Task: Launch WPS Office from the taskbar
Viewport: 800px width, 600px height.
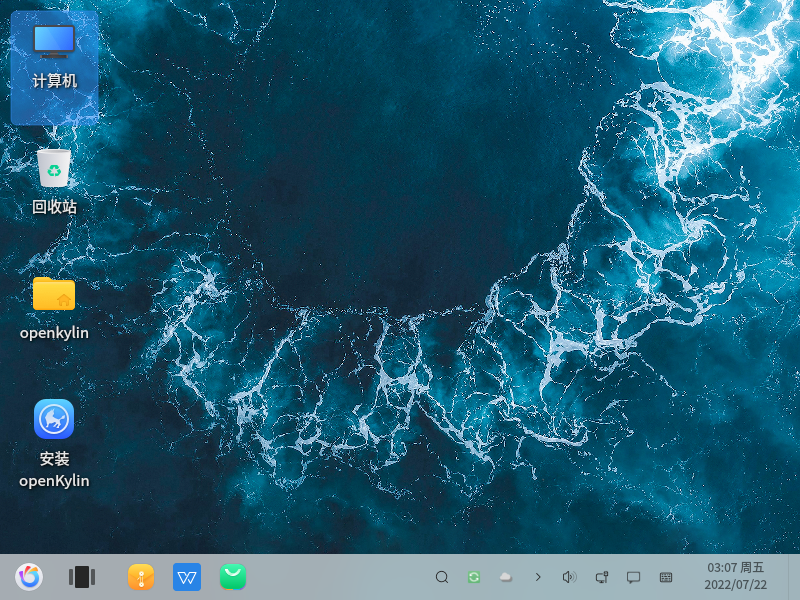Action: click(x=187, y=577)
